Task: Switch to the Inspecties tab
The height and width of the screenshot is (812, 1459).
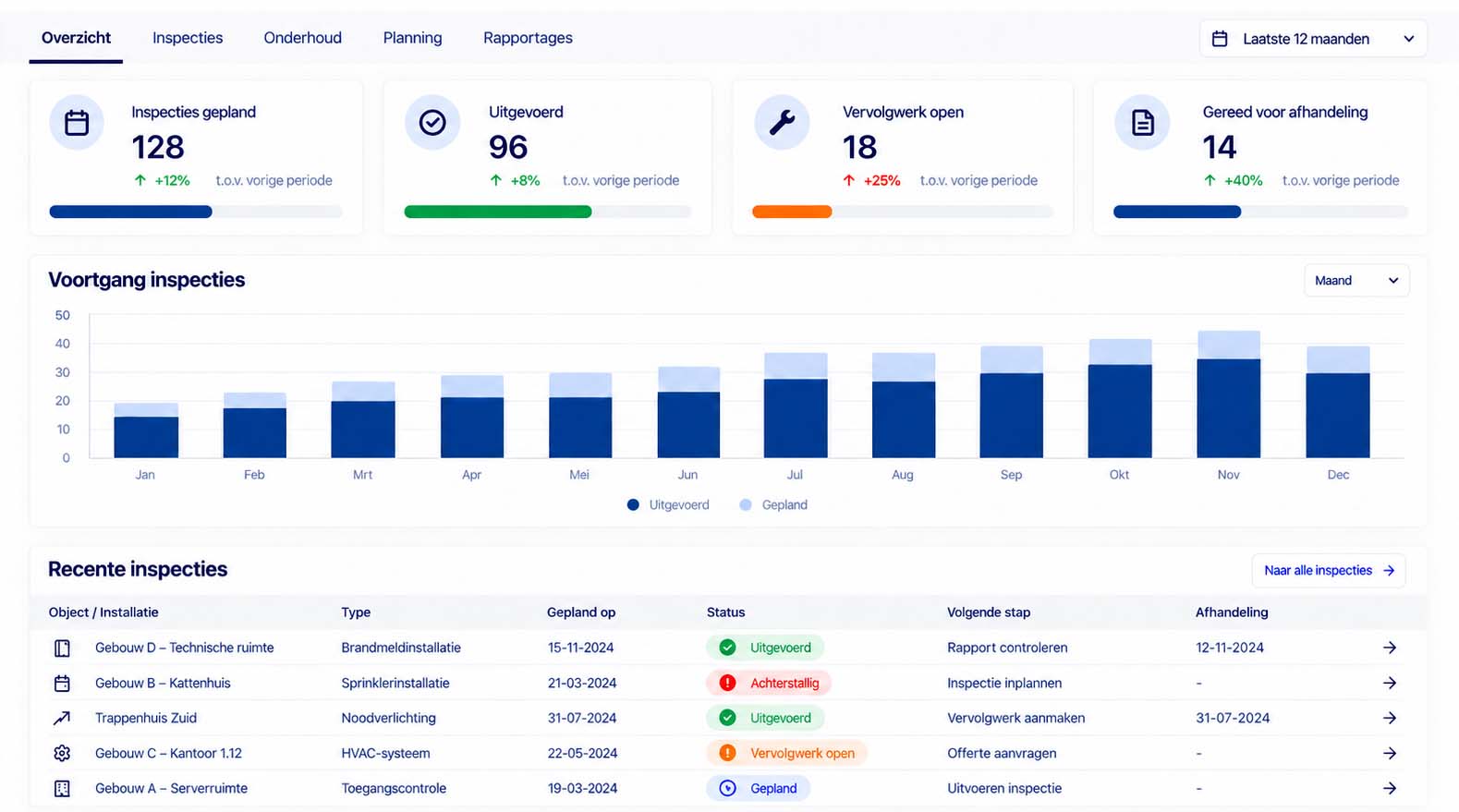Action: click(188, 38)
